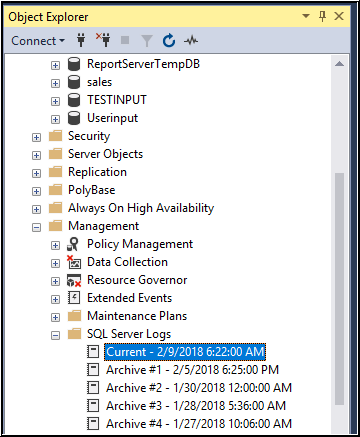360x437 pixels.
Task: Click the ReportServerTempDB database cylinder icon
Action: pyautogui.click(x=74, y=64)
